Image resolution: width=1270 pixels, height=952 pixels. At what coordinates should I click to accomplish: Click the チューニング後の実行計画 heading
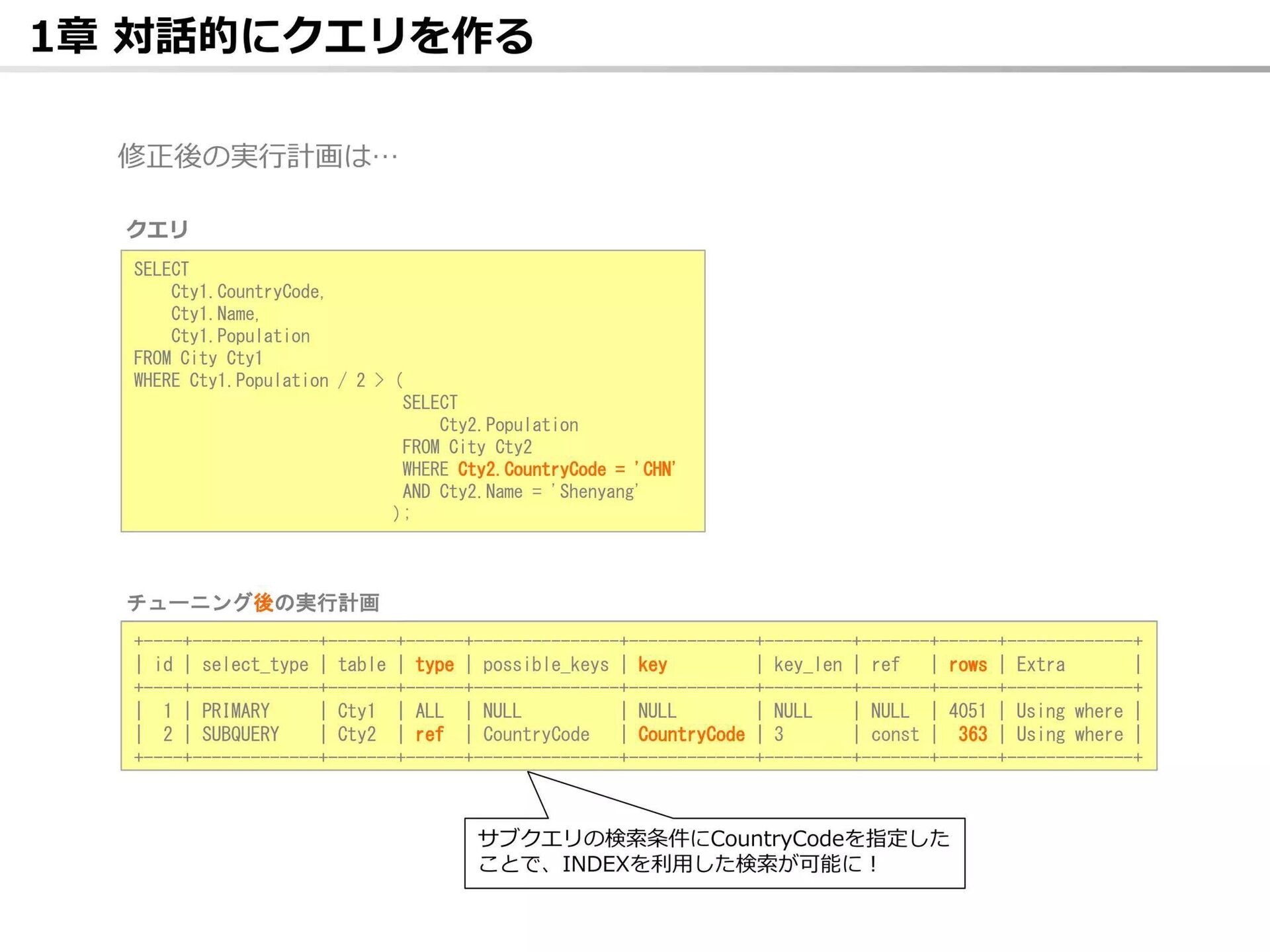click(x=253, y=602)
